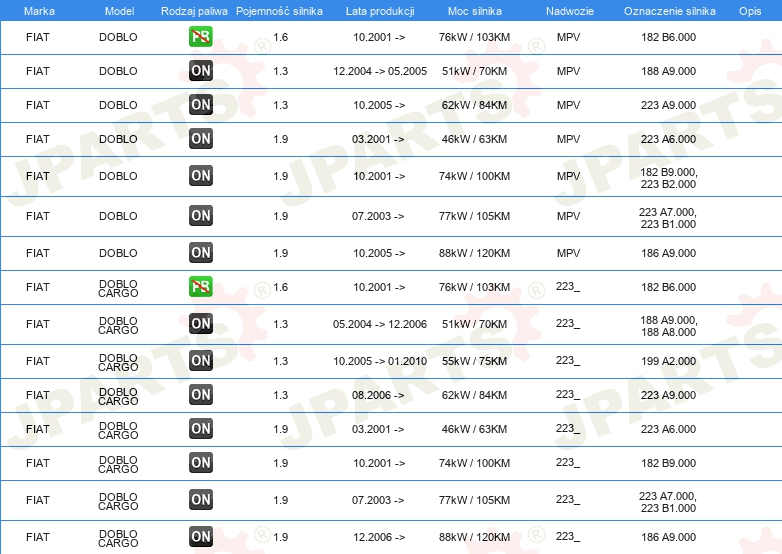Click engine code 182 B6.000 in Doblo MPV row
The height and width of the screenshot is (554, 782).
[668, 37]
